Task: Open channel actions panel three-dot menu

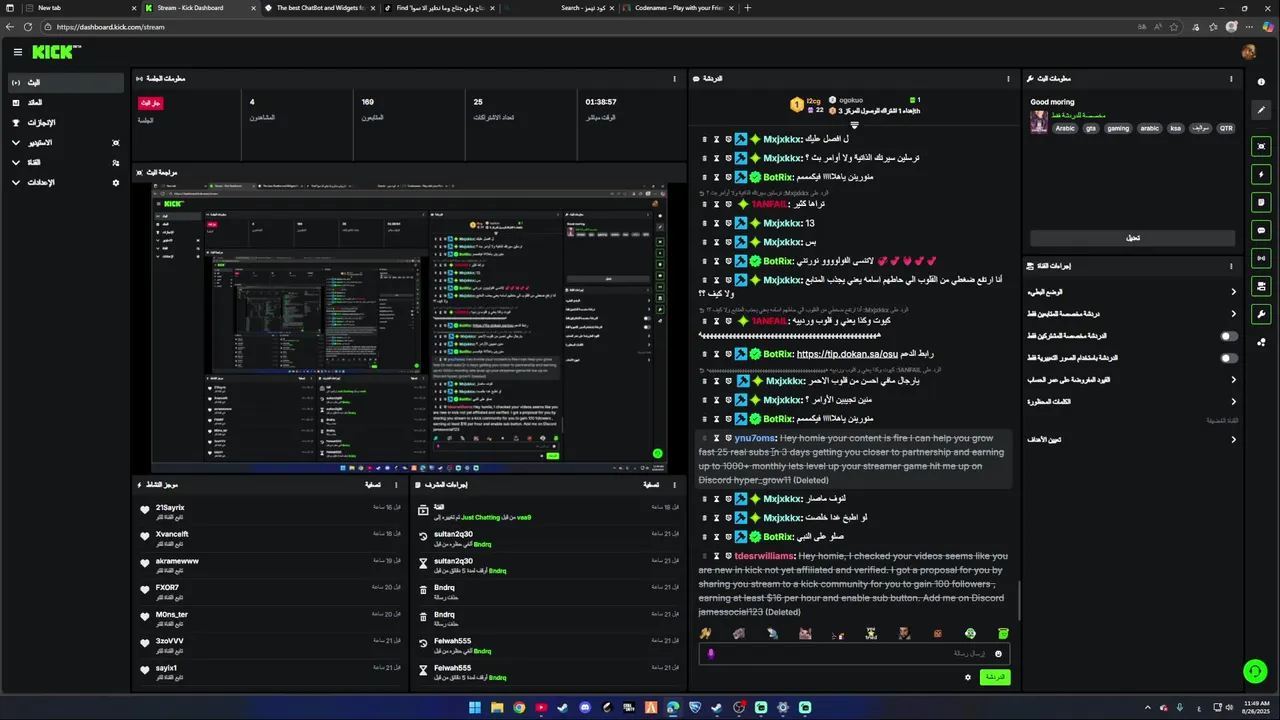Action: click(x=1231, y=266)
